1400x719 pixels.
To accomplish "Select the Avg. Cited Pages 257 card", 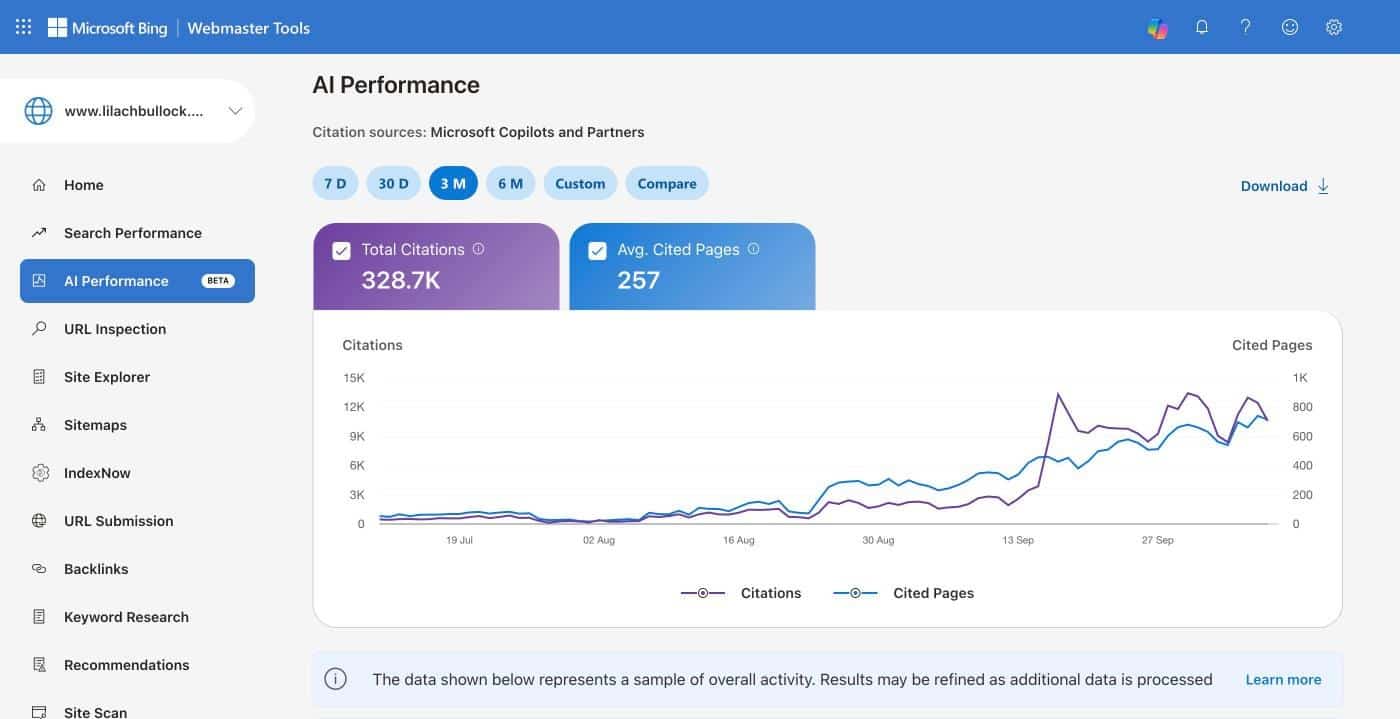I will 692,266.
